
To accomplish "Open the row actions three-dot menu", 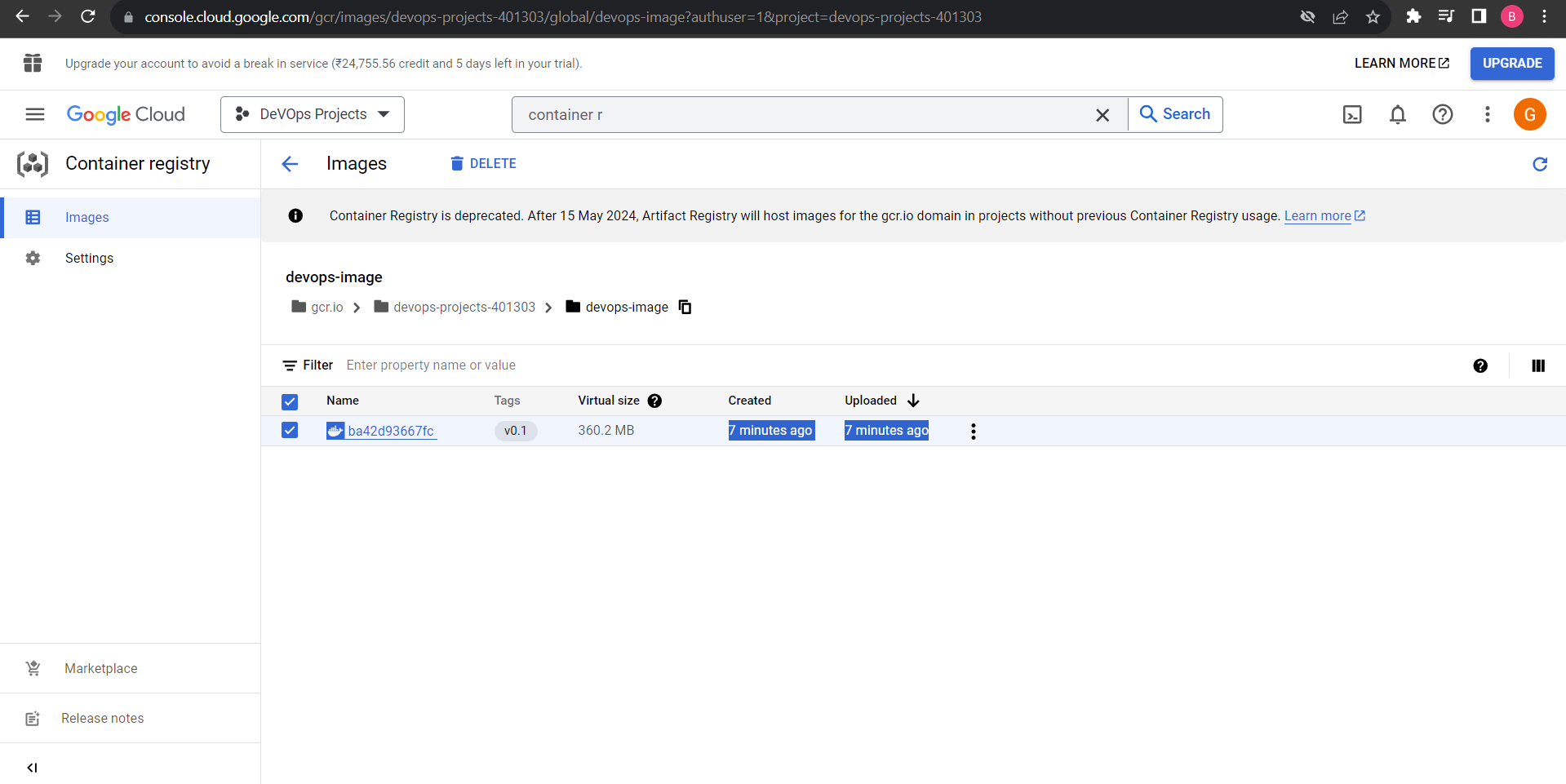I will (973, 431).
